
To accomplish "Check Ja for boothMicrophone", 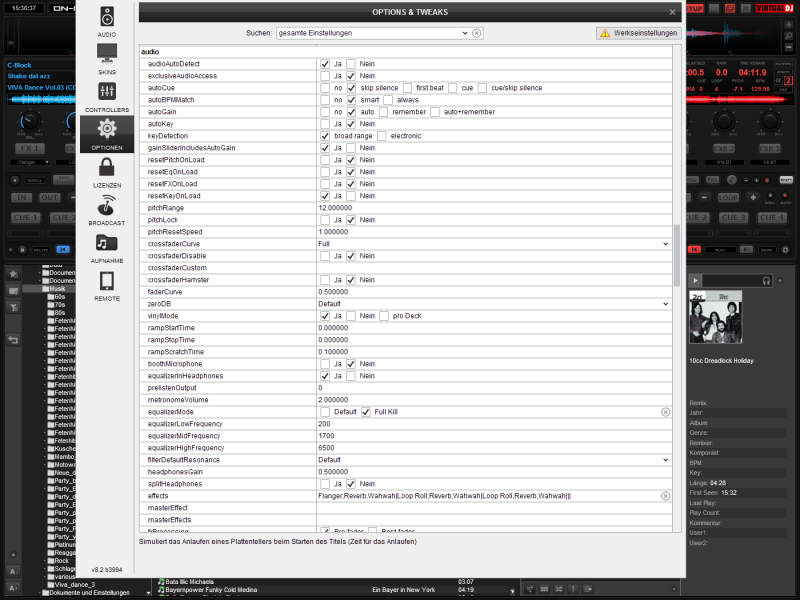I will point(325,364).
